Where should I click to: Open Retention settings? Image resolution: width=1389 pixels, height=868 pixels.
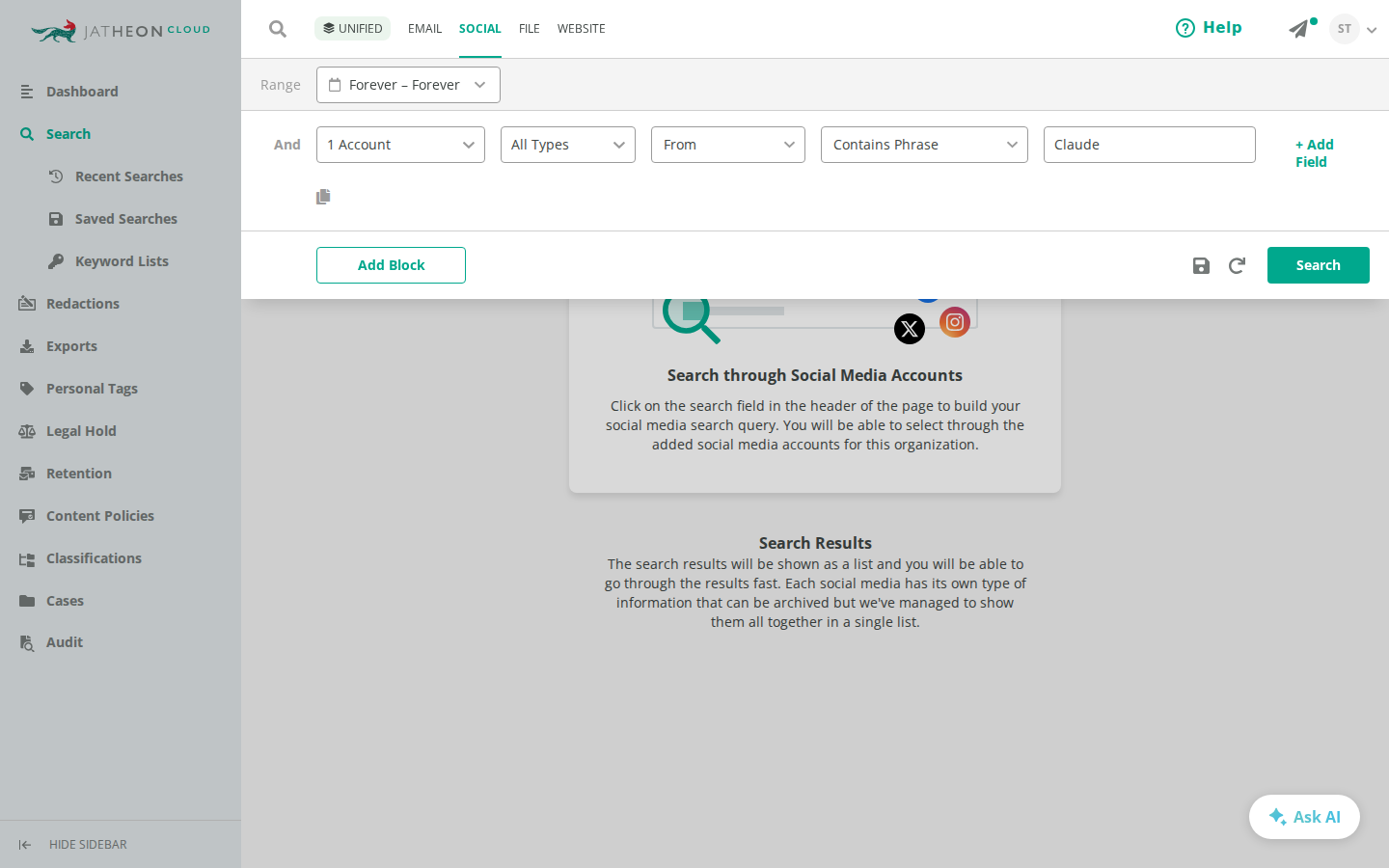79,474
